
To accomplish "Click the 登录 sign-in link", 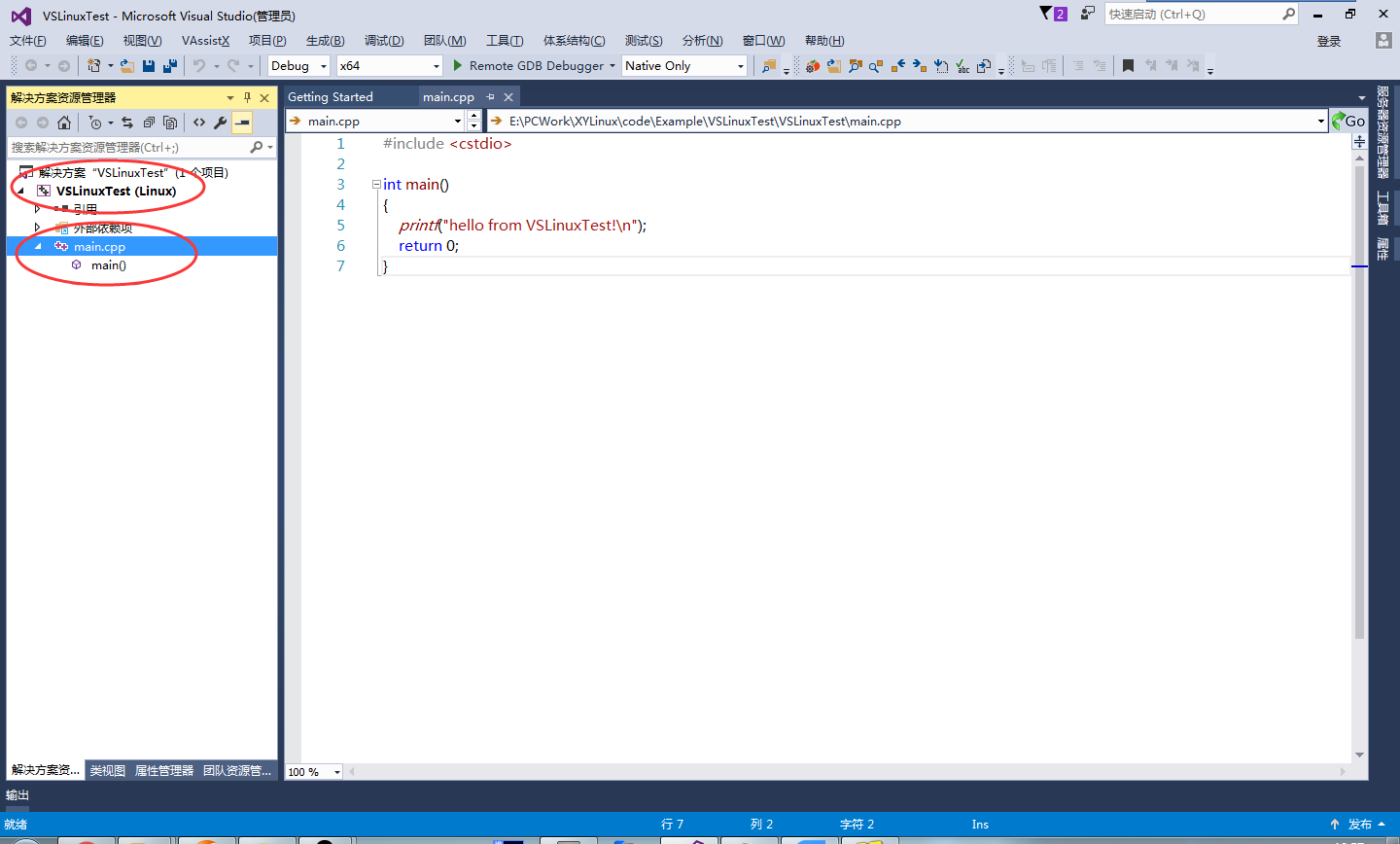I will 1329,41.
